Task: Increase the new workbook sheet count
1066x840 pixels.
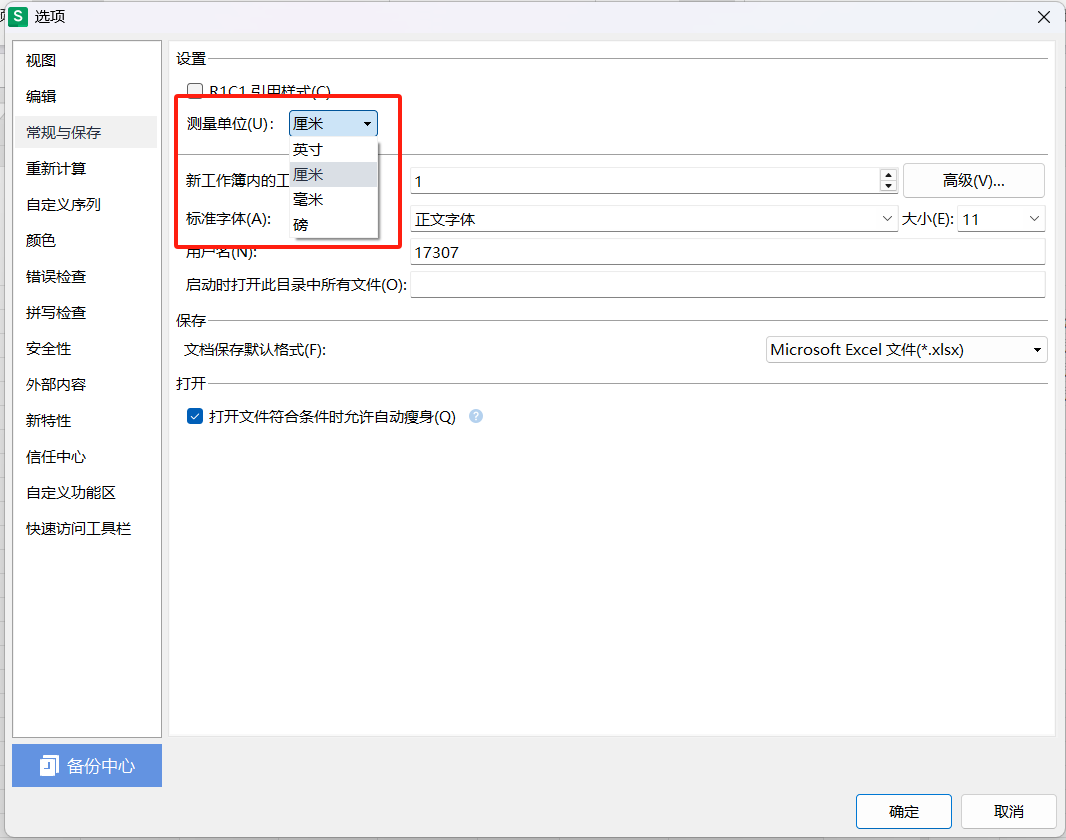Action: [888, 175]
